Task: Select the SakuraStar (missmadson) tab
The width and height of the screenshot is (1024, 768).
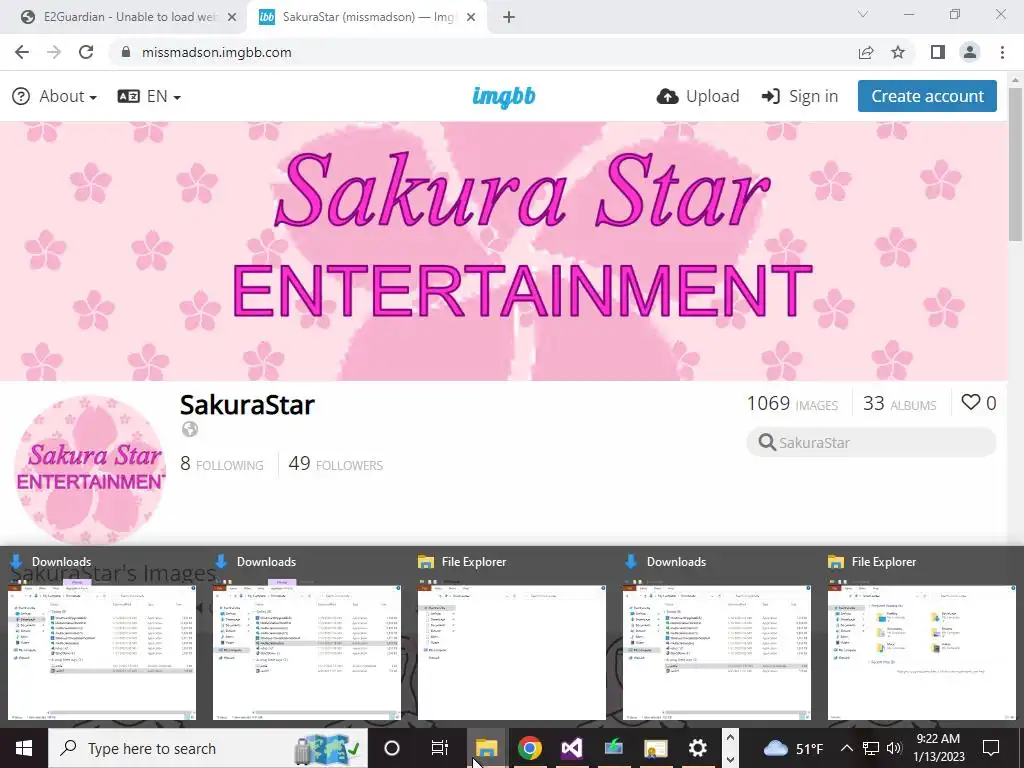Action: (x=366, y=17)
